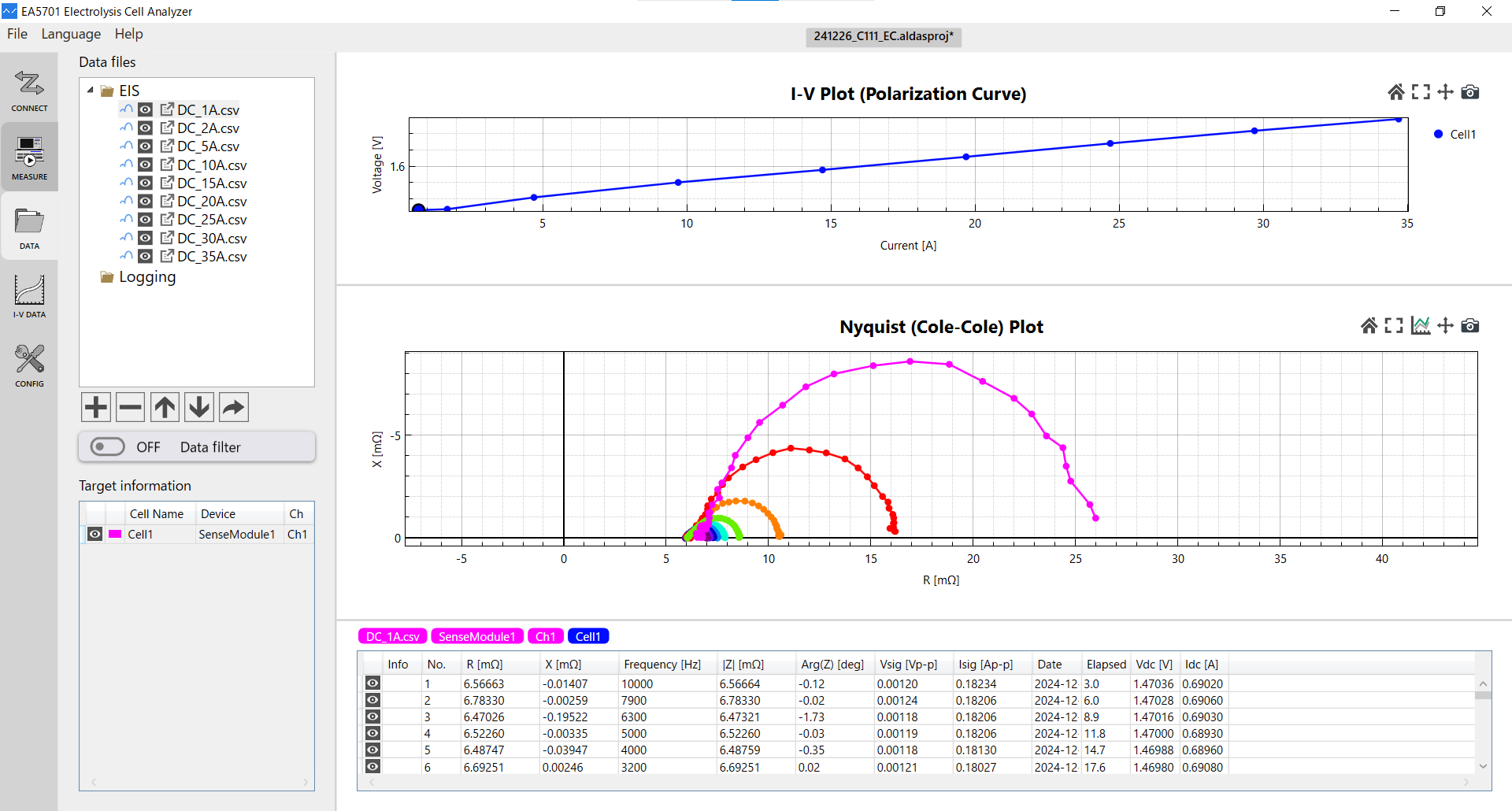Click the plus button to add data file

click(96, 407)
